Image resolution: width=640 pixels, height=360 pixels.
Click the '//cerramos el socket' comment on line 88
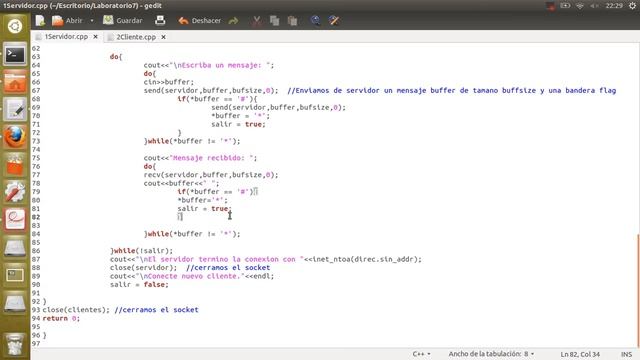228,268
